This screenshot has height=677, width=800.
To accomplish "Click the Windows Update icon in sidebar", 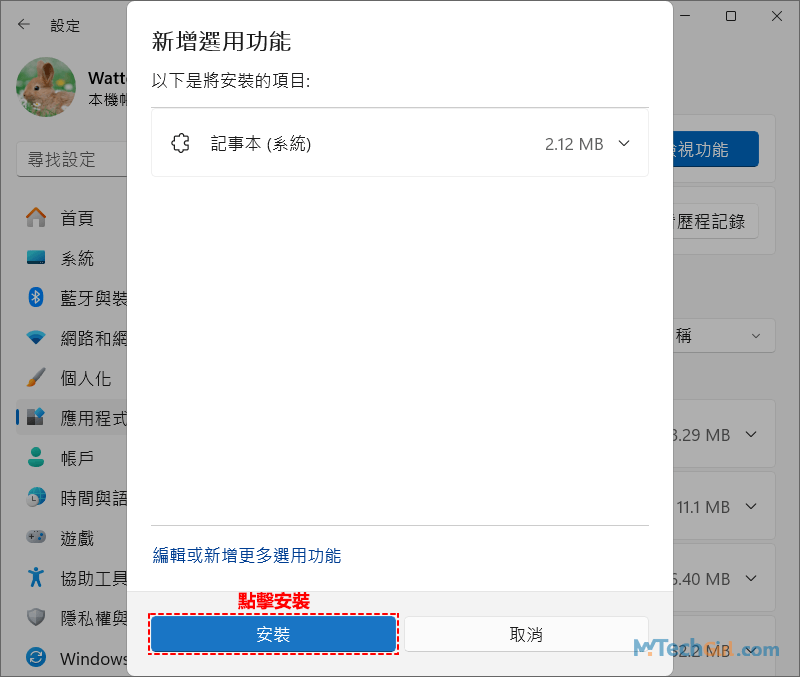I will (36, 658).
